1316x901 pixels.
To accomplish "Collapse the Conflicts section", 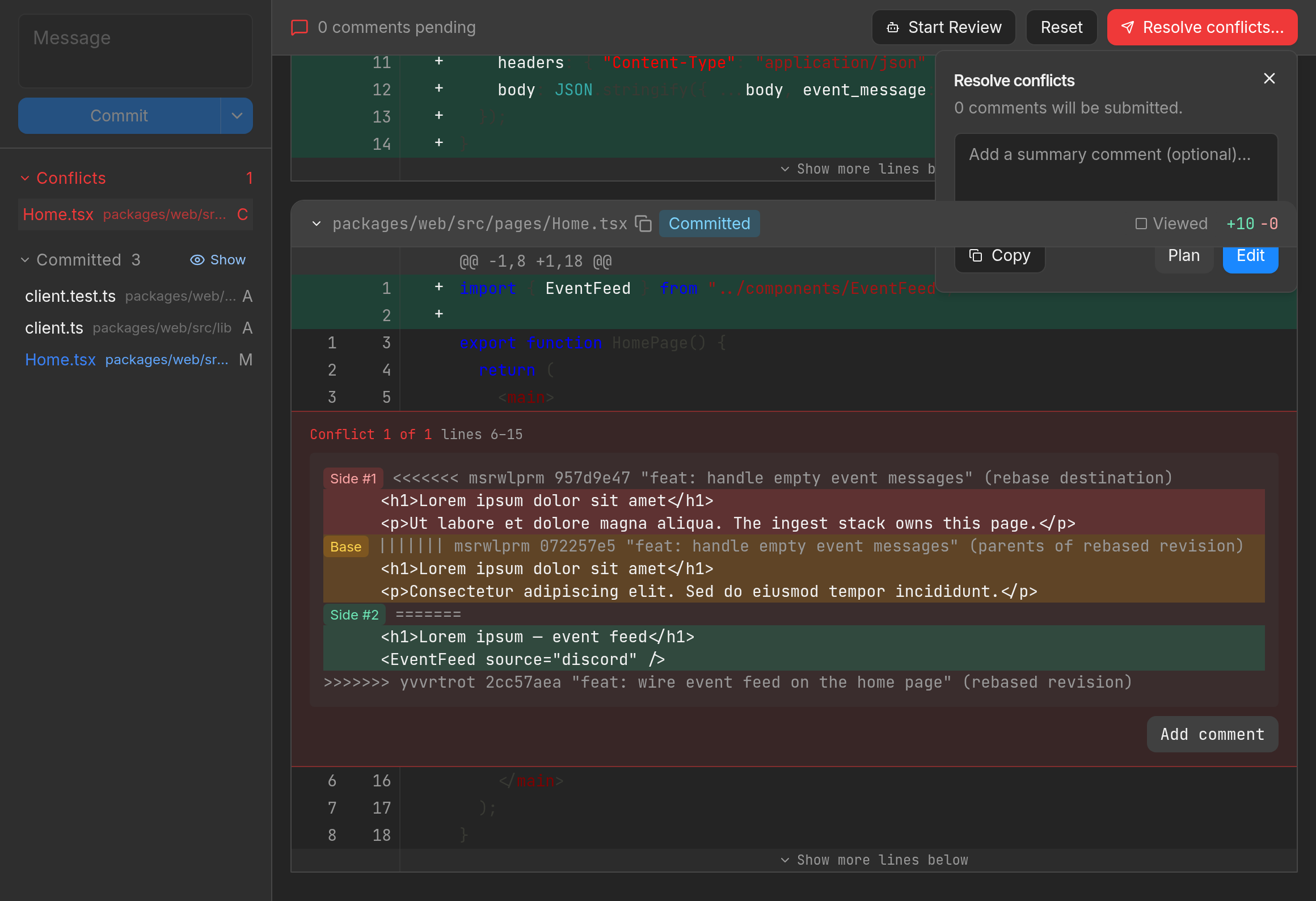I will [25, 178].
